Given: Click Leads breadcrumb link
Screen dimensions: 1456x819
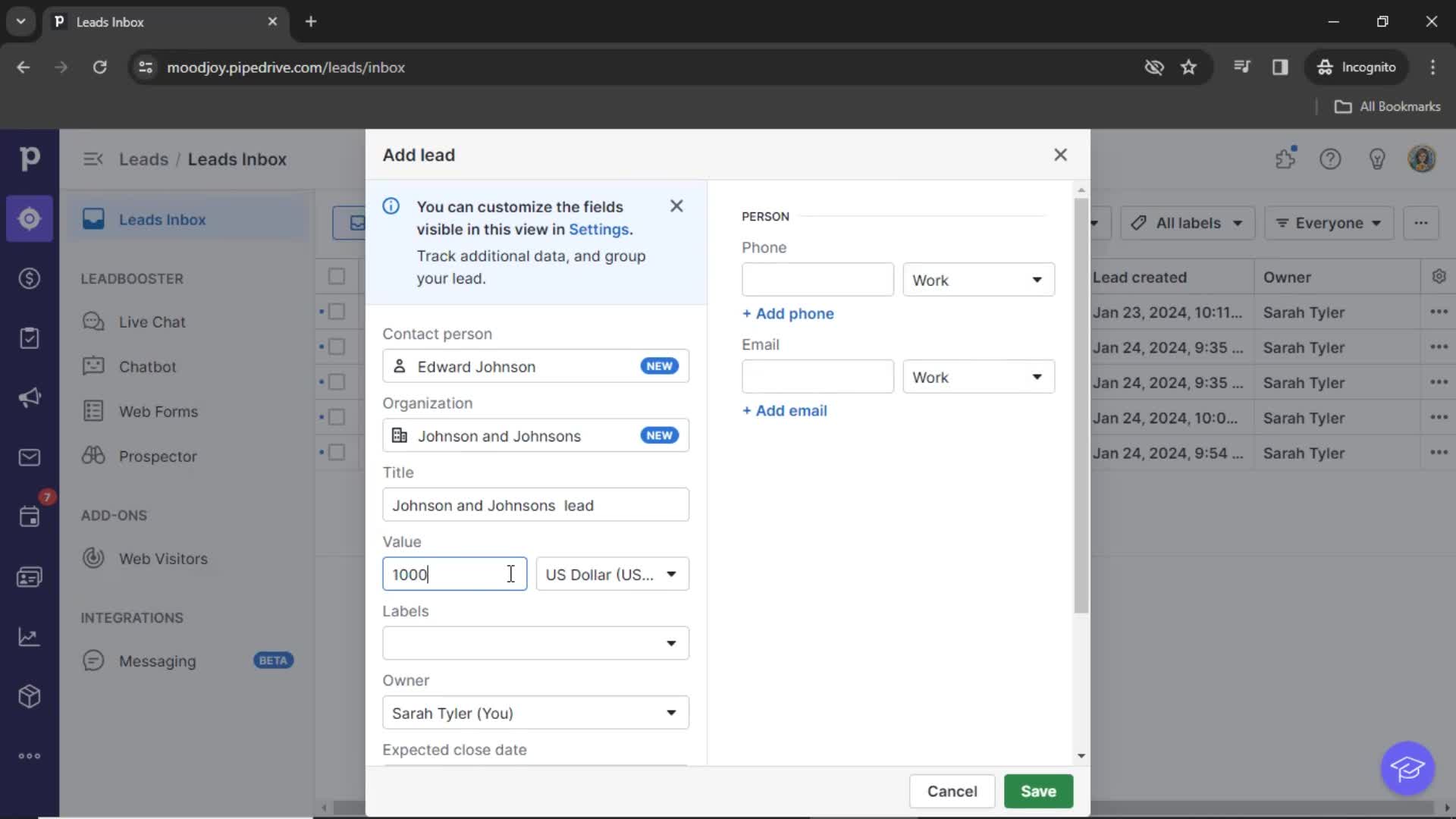Looking at the screenshot, I should (143, 159).
